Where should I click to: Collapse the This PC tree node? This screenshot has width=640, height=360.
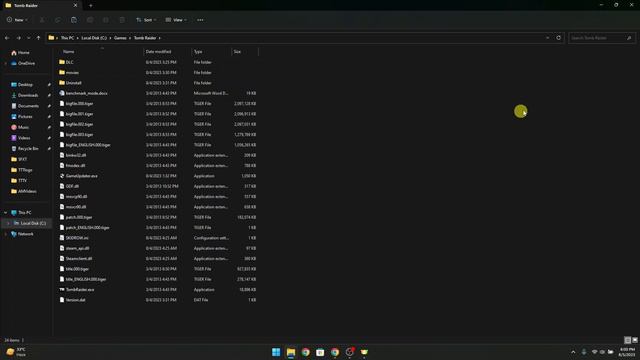tap(6, 213)
